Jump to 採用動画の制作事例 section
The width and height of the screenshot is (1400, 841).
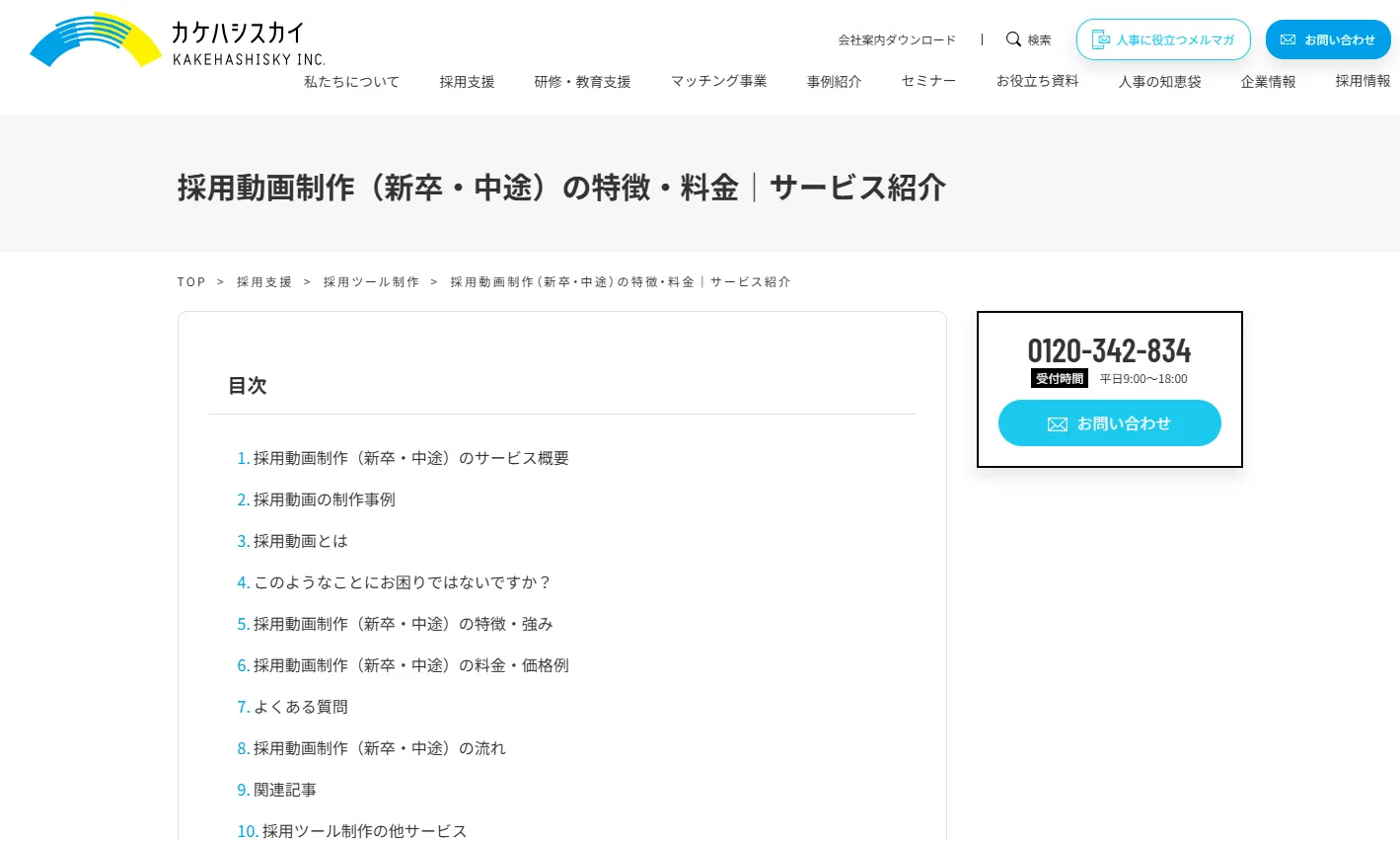click(324, 499)
